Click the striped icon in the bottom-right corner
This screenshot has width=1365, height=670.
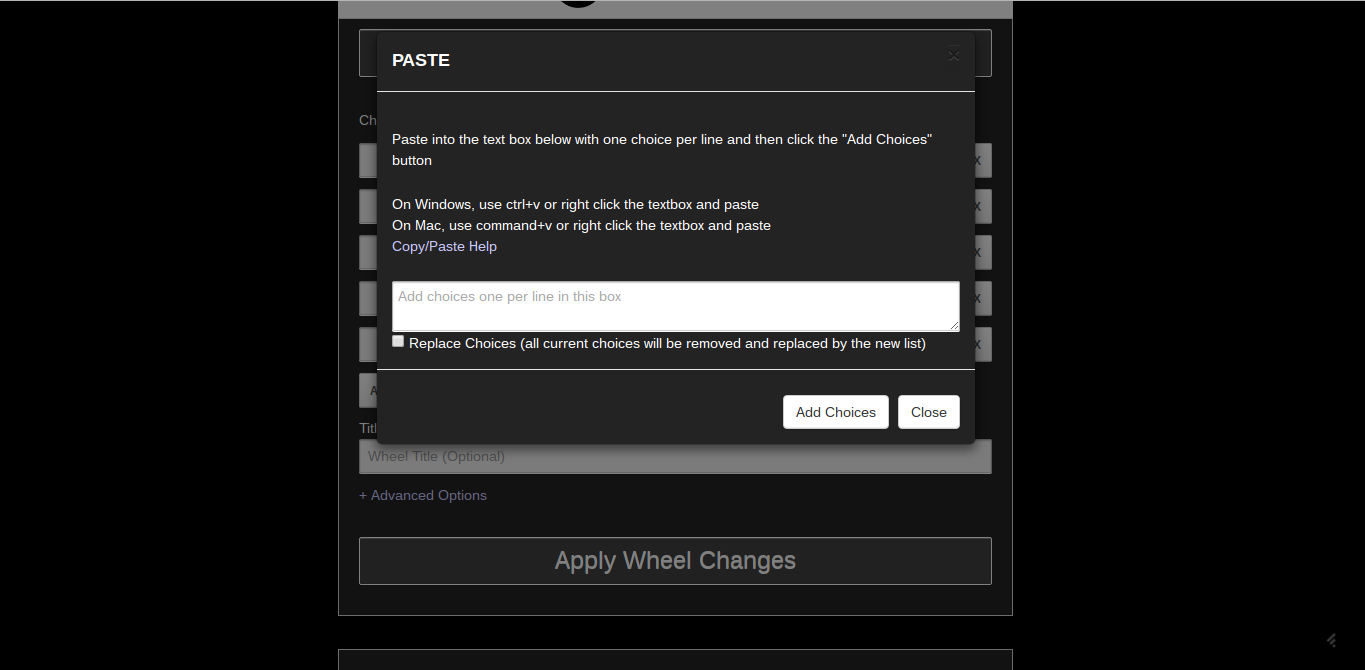pos(1332,640)
